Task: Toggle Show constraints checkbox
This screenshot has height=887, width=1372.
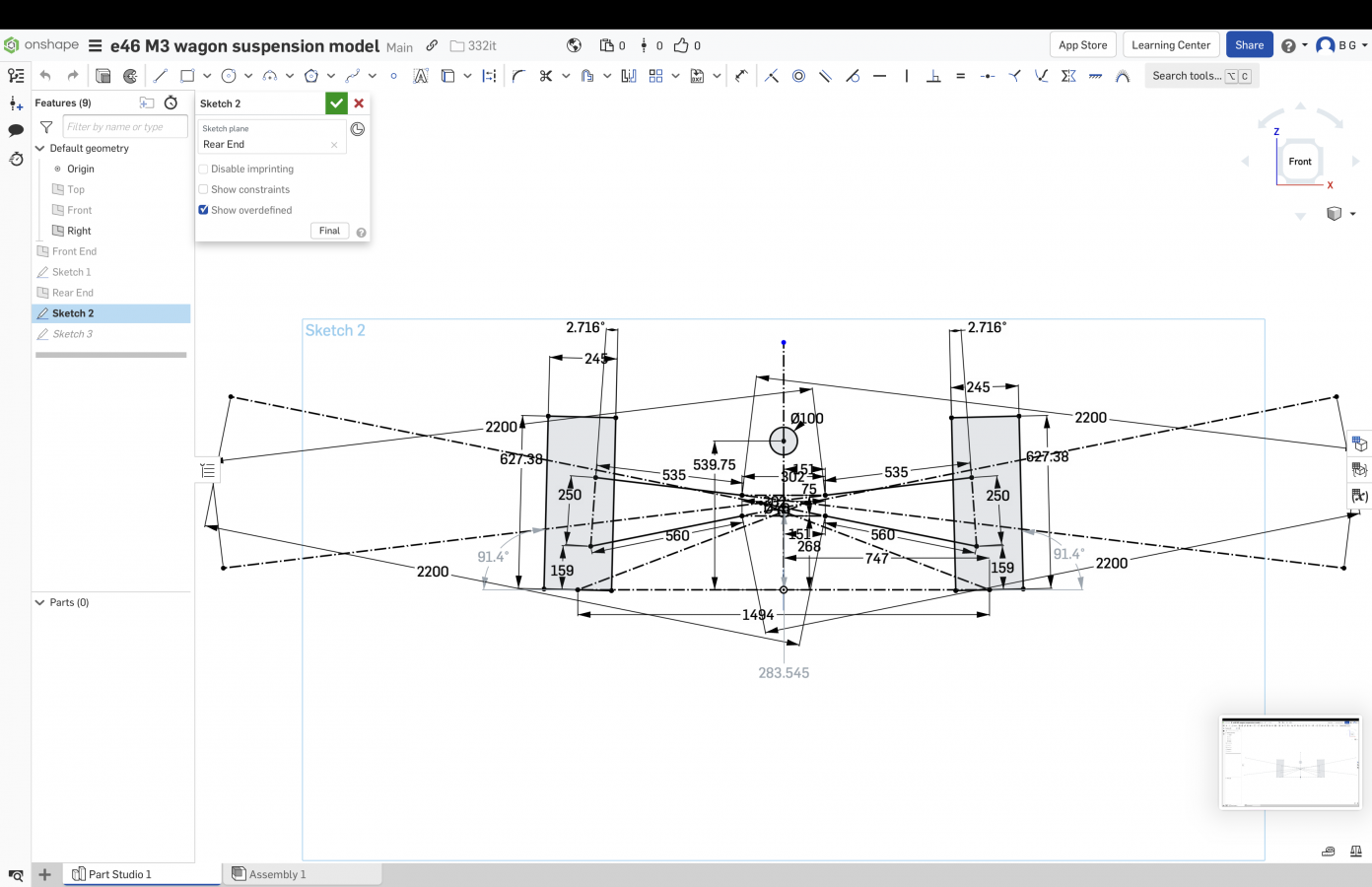Action: point(204,190)
